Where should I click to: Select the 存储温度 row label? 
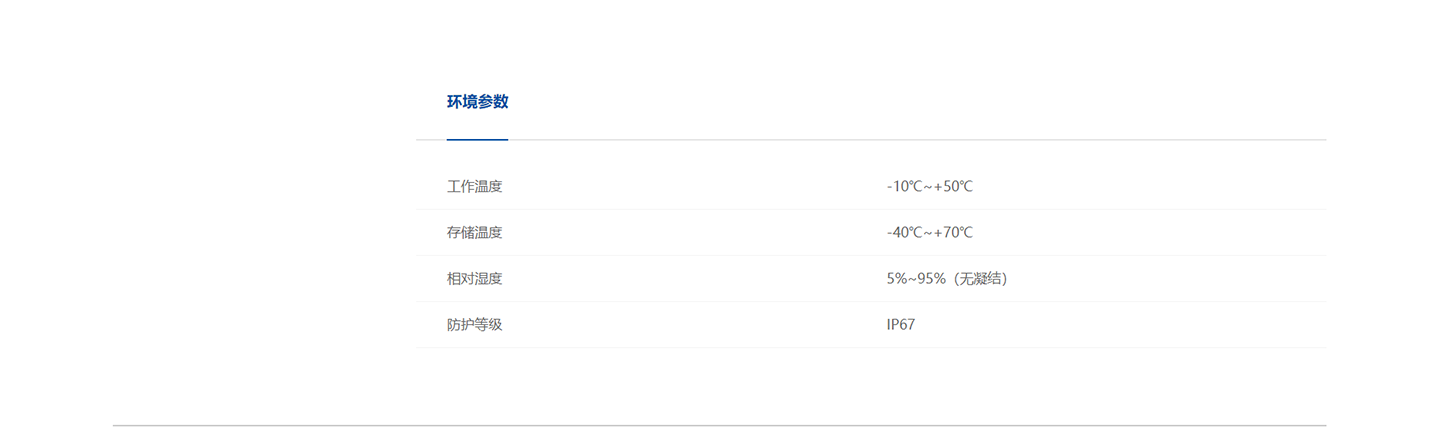(x=474, y=232)
